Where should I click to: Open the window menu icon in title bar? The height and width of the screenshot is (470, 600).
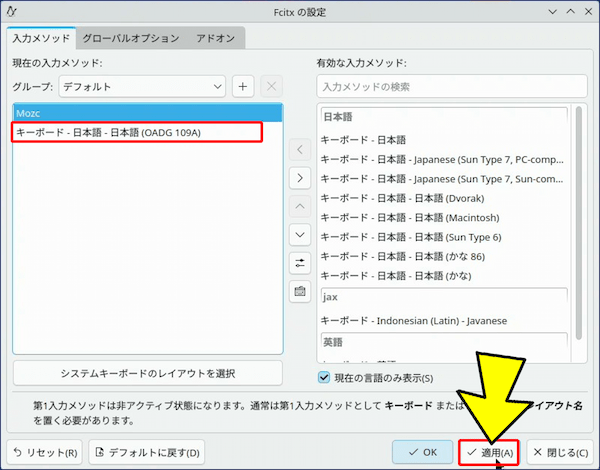click(x=14, y=11)
